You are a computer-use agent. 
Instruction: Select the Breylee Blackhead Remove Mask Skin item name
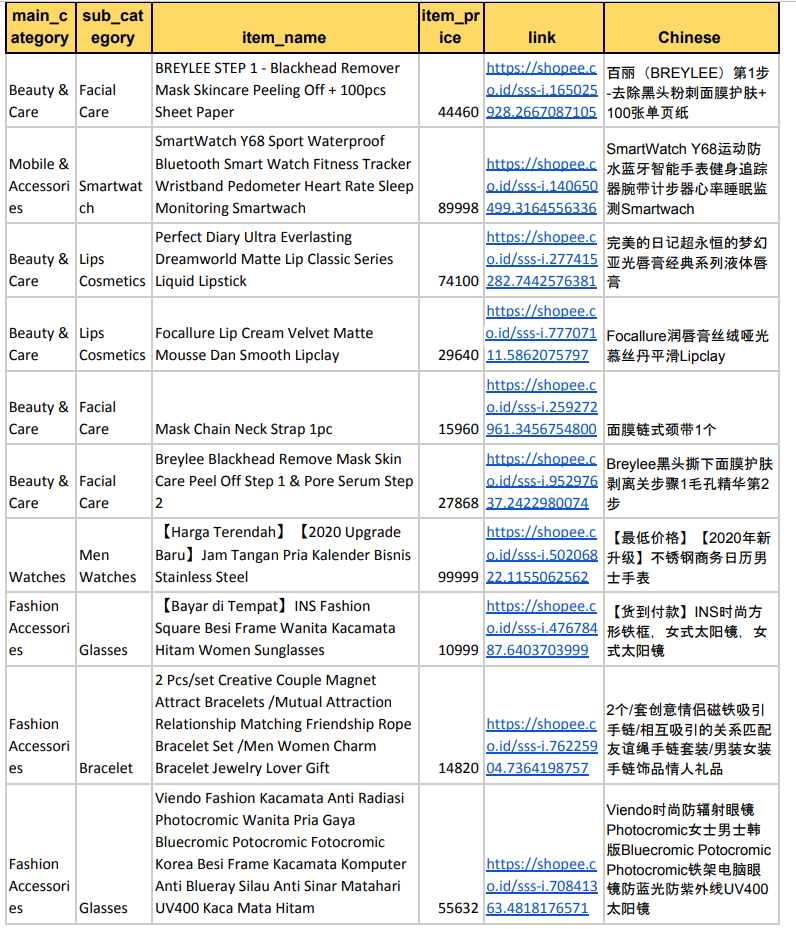(x=285, y=481)
